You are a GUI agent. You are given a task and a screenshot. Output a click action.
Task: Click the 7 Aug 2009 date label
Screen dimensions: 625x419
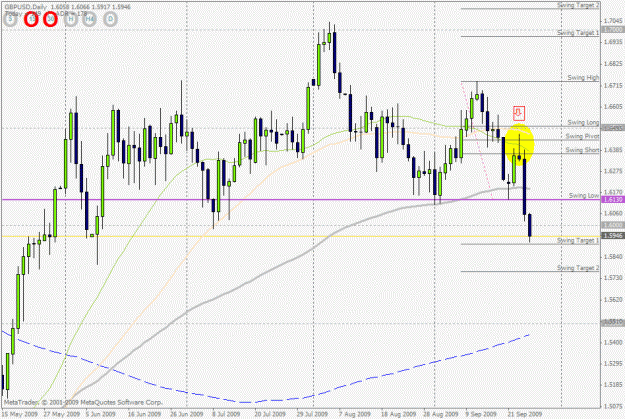(354, 414)
